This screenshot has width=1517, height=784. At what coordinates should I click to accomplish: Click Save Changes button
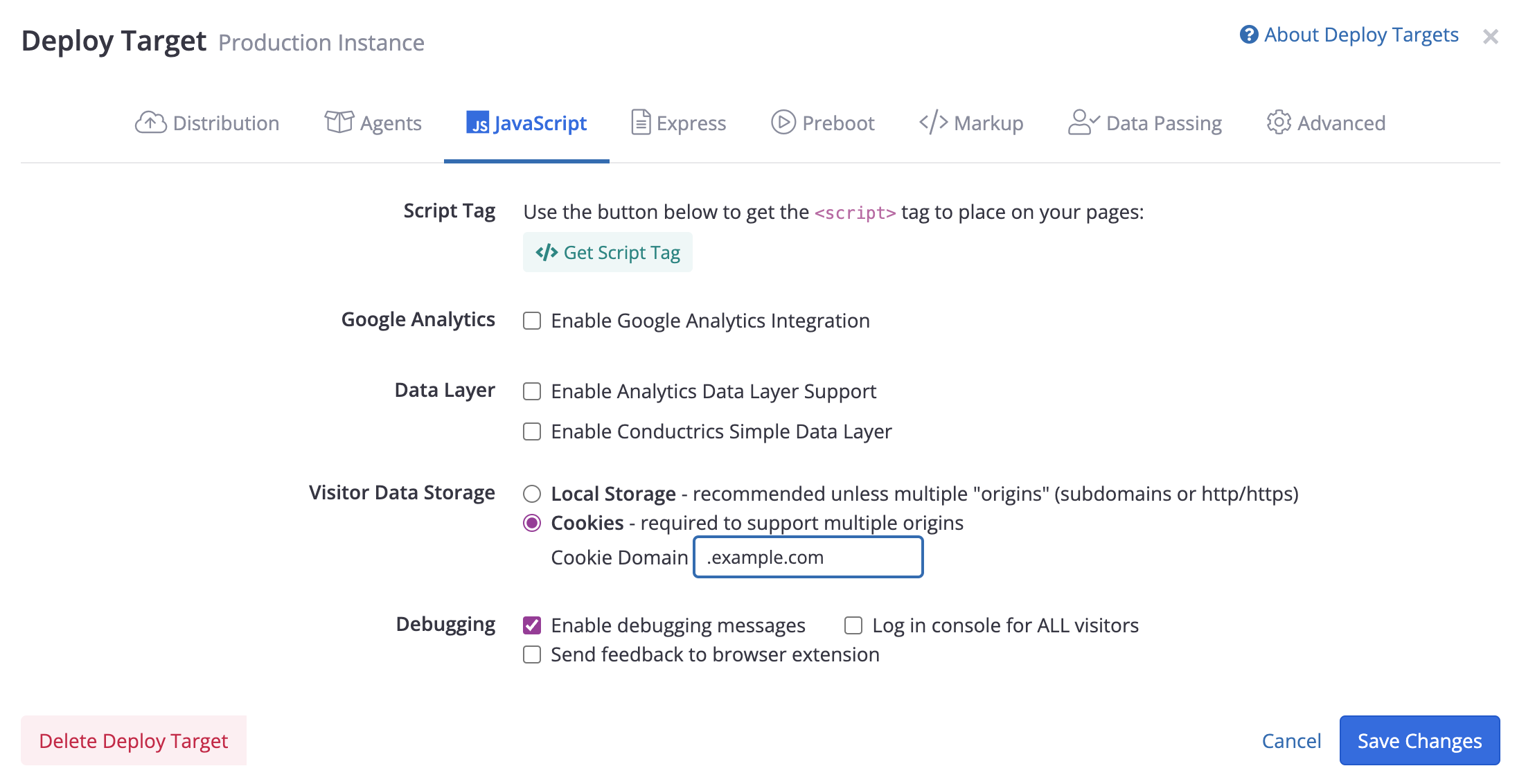click(1419, 740)
